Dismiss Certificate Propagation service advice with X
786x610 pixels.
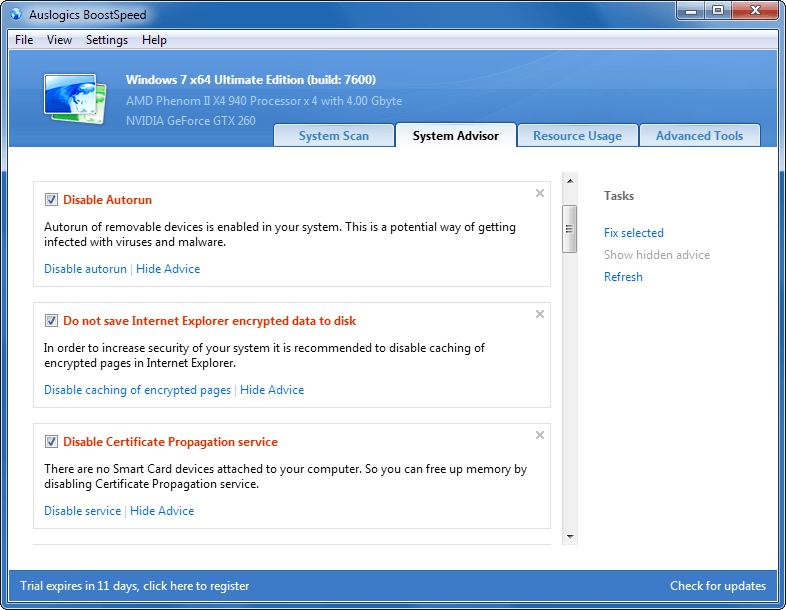tap(540, 435)
